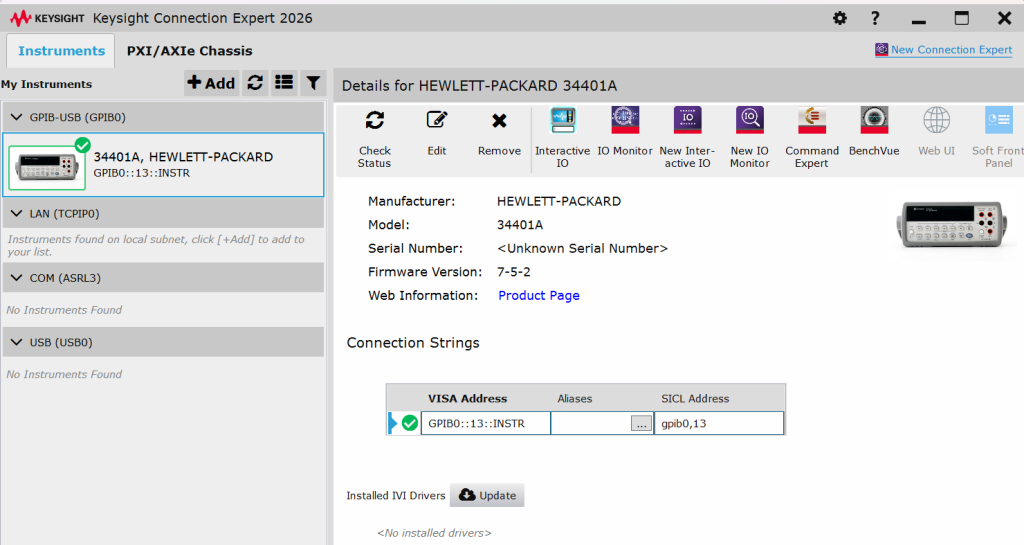The image size is (1024, 545).
Task: Click the Details for HEWLETT-PACKARD 34401A header
Action: pyautogui.click(x=479, y=86)
